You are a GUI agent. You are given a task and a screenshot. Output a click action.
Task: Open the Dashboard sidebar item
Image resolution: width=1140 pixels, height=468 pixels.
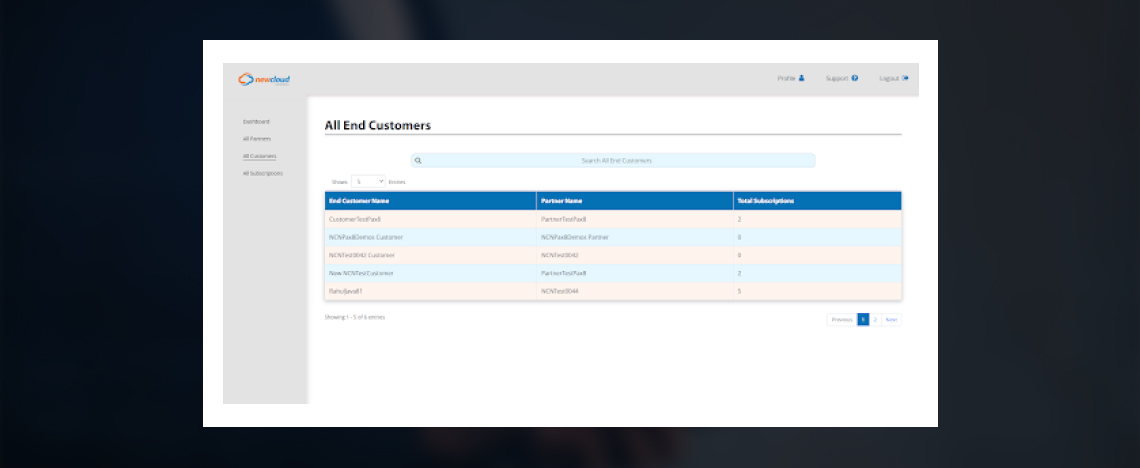tap(256, 121)
